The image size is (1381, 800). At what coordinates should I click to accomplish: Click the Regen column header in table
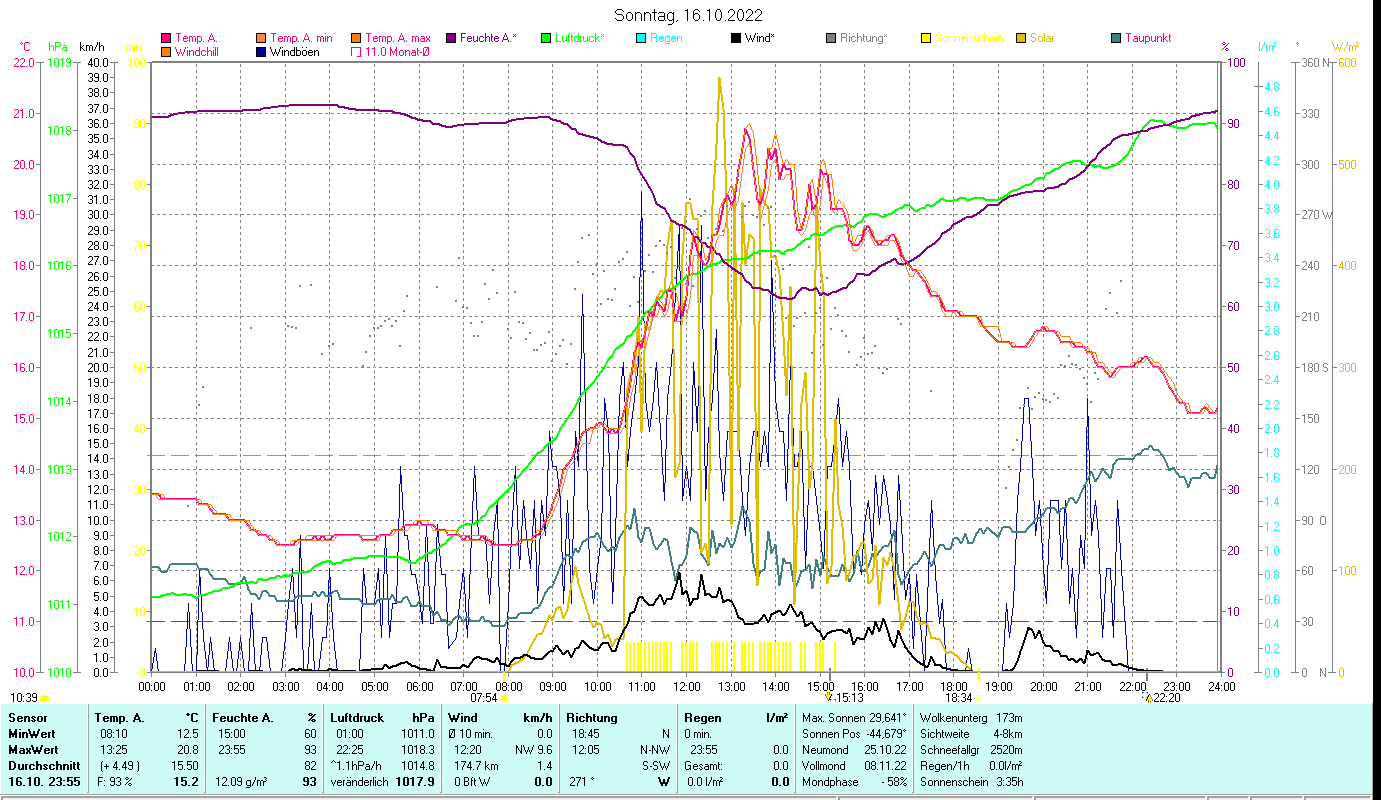point(702,718)
